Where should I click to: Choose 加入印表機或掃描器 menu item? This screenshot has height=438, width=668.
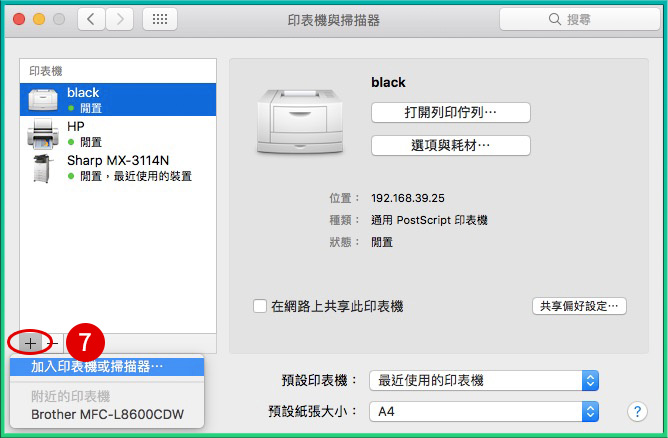point(107,367)
